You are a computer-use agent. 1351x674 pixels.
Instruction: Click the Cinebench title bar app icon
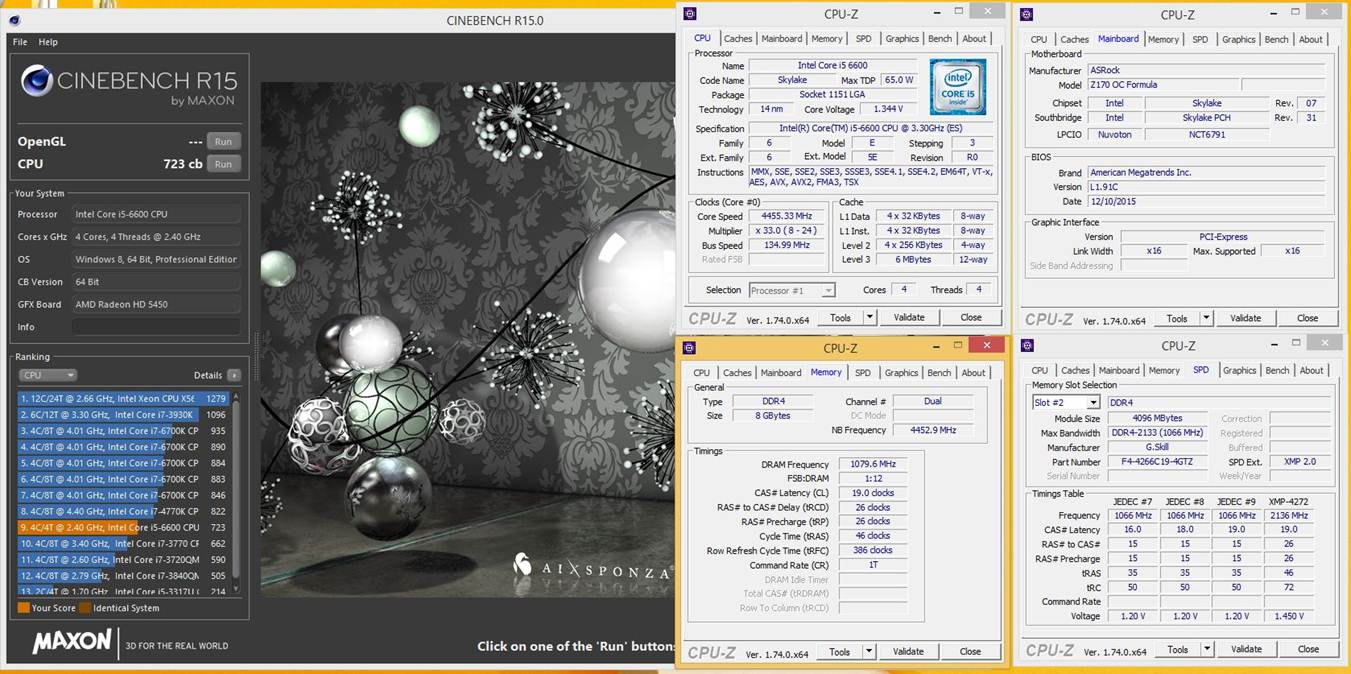click(x=14, y=20)
